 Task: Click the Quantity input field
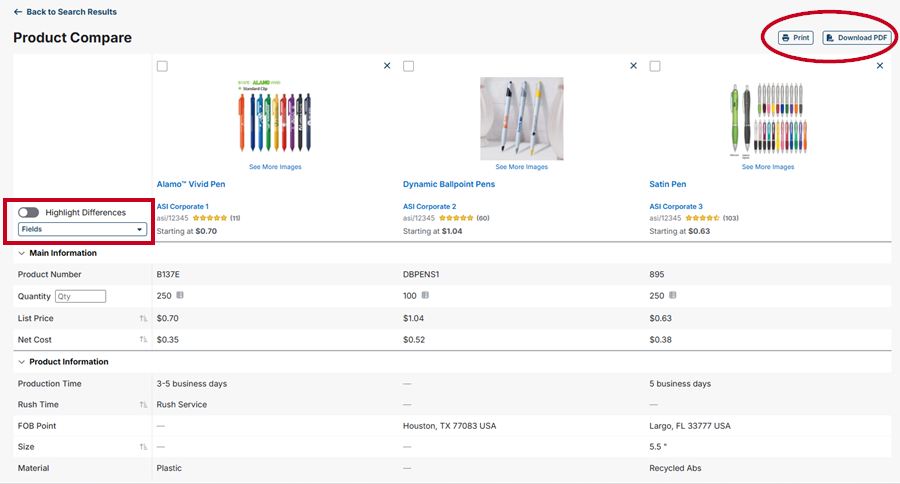click(80, 296)
